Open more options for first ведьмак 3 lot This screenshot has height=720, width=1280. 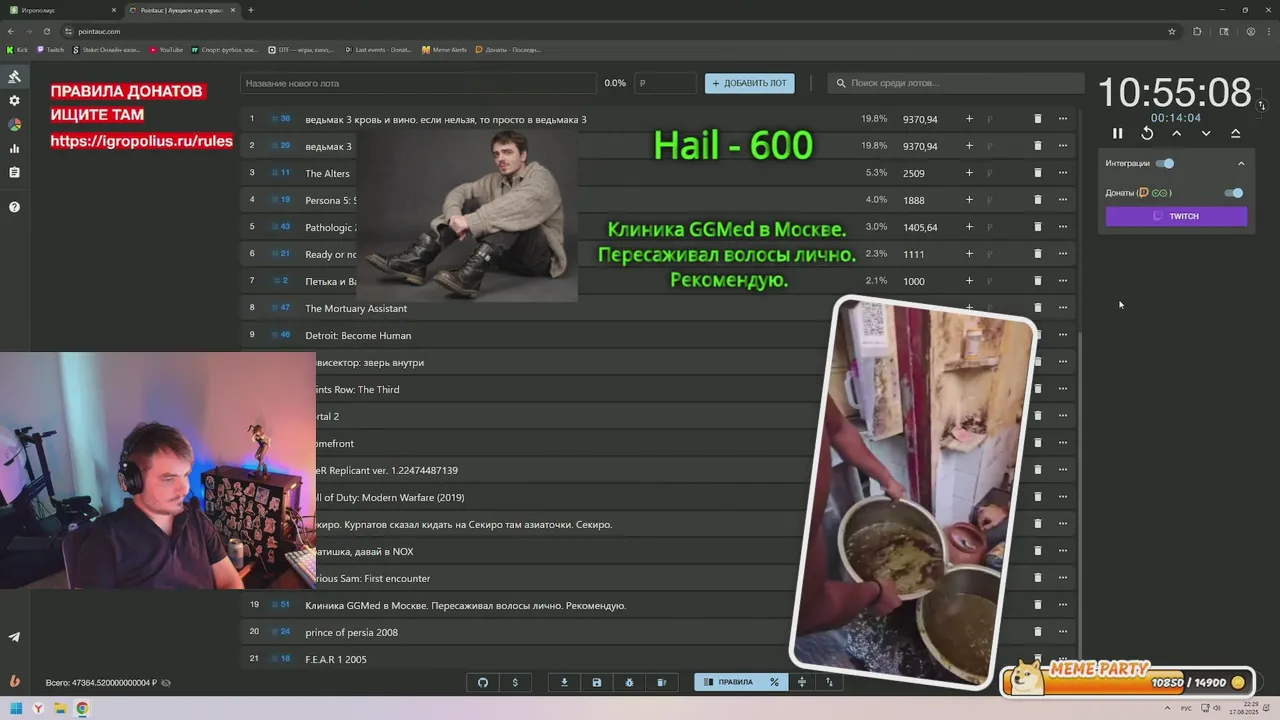point(1063,119)
